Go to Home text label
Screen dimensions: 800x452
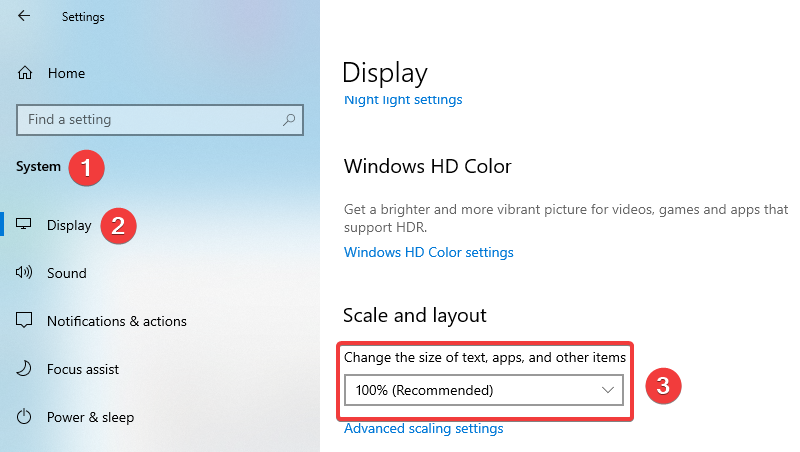[x=66, y=73]
